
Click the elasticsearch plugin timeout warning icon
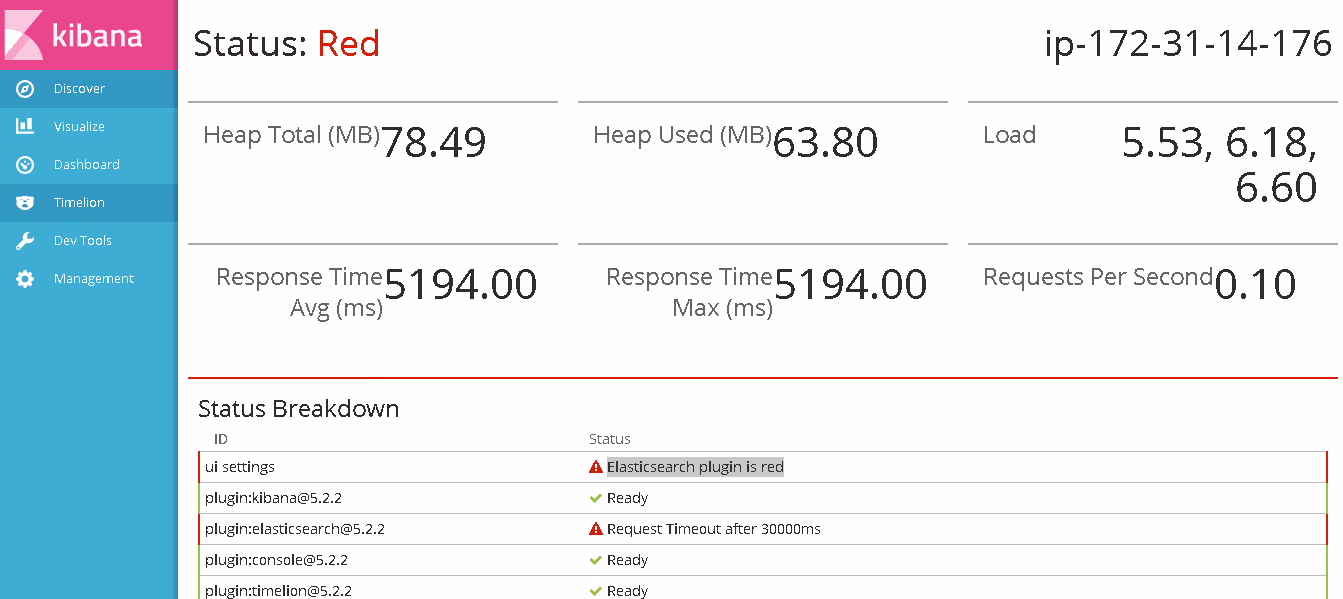tap(596, 529)
